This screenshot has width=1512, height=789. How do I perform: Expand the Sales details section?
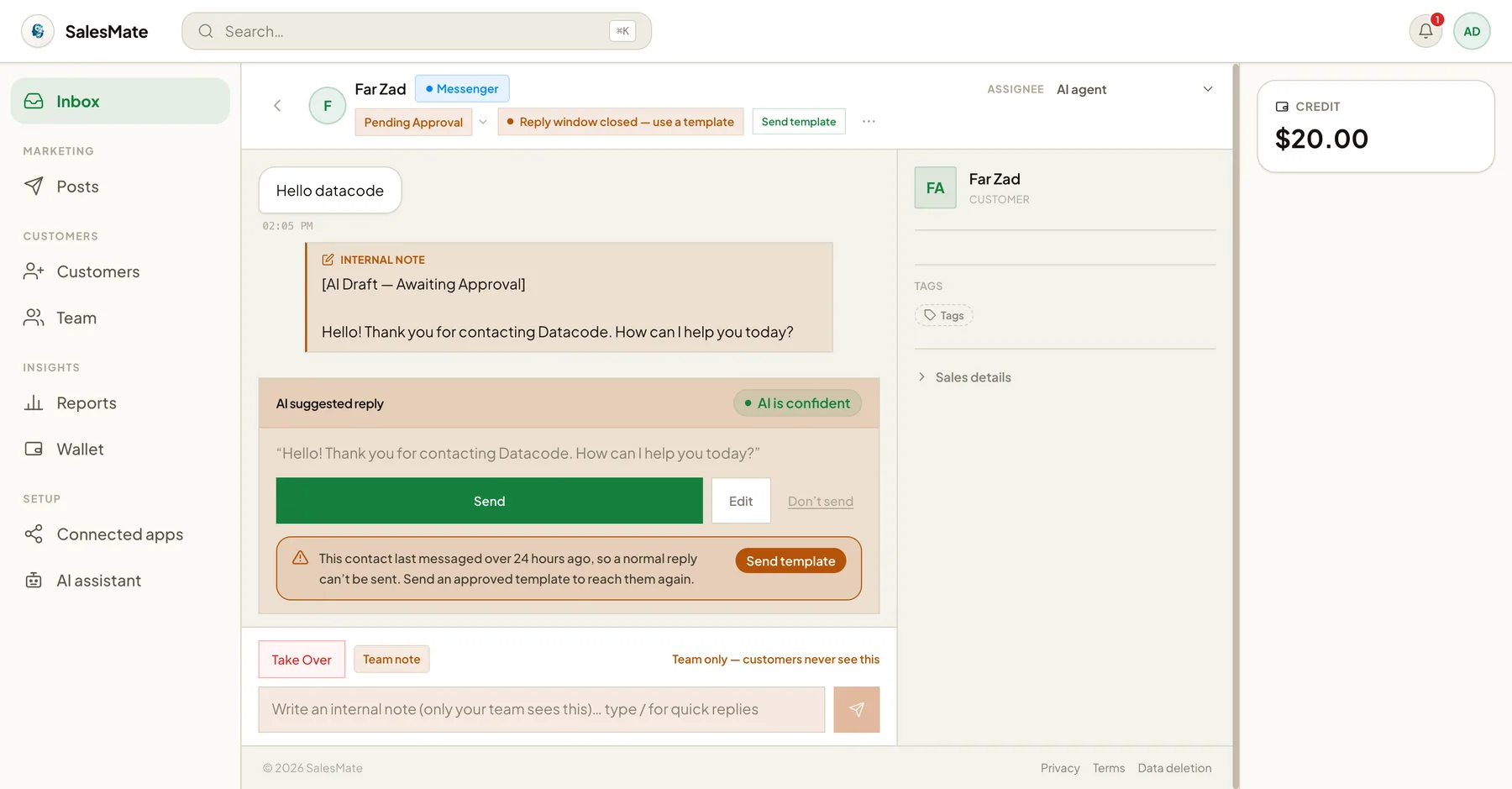pyautogui.click(x=964, y=377)
